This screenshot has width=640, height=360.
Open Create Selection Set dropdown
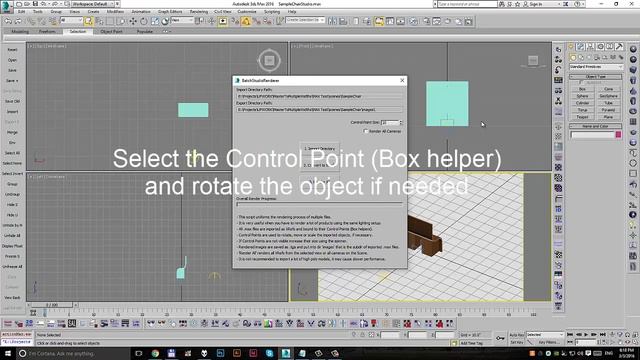coord(305,20)
